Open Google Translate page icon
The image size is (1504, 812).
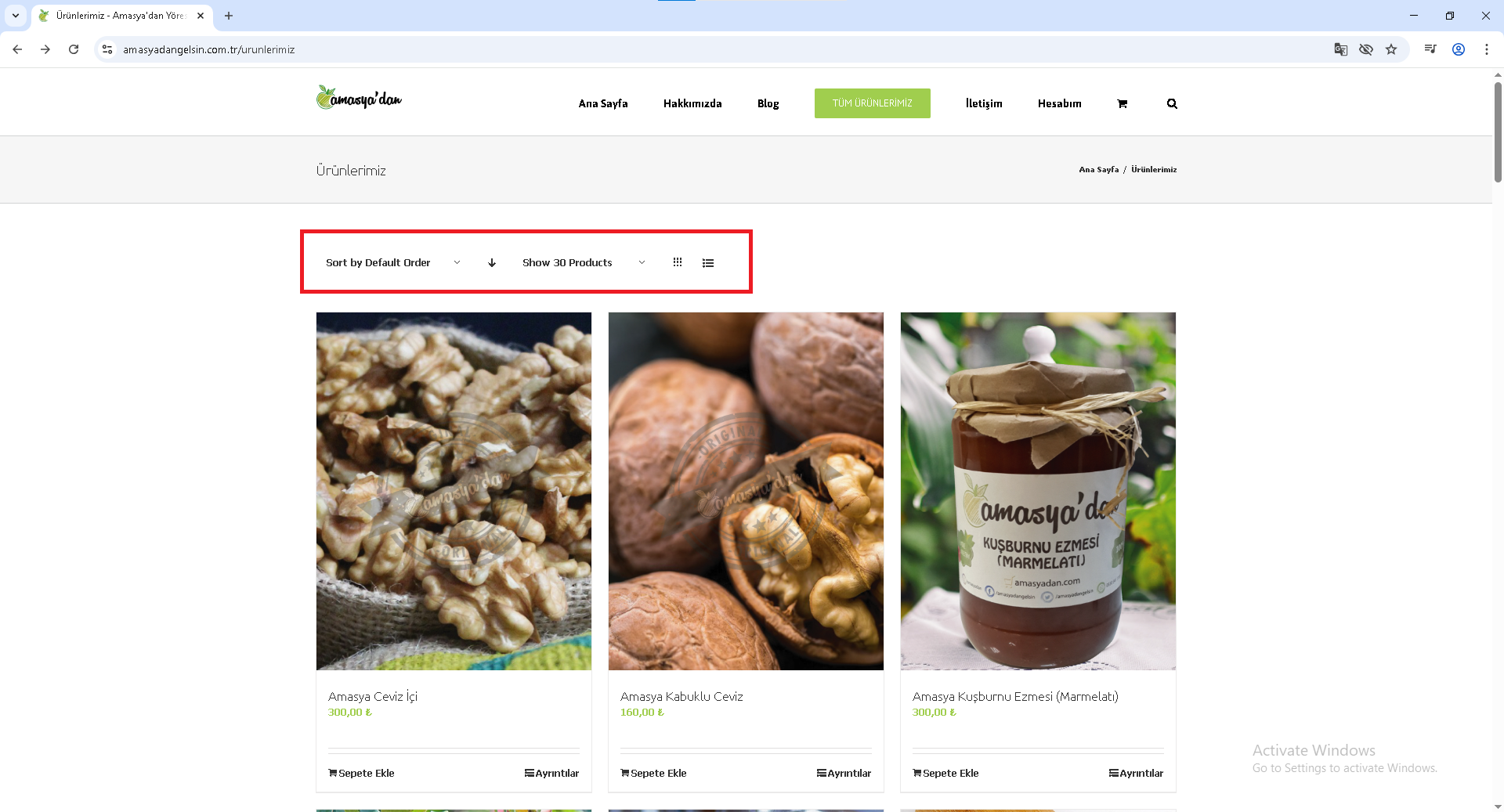[1341, 49]
